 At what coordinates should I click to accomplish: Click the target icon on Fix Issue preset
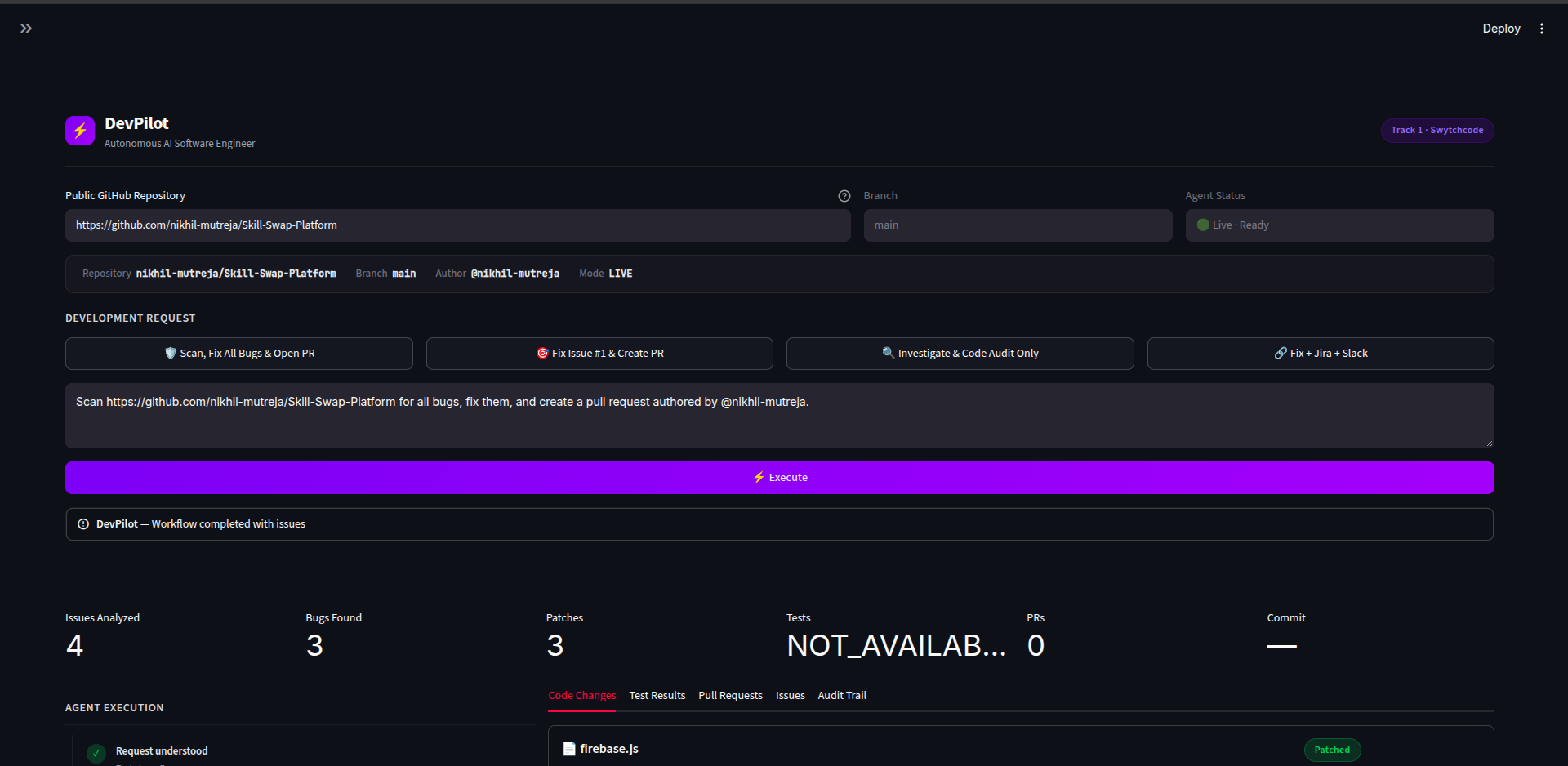(542, 354)
